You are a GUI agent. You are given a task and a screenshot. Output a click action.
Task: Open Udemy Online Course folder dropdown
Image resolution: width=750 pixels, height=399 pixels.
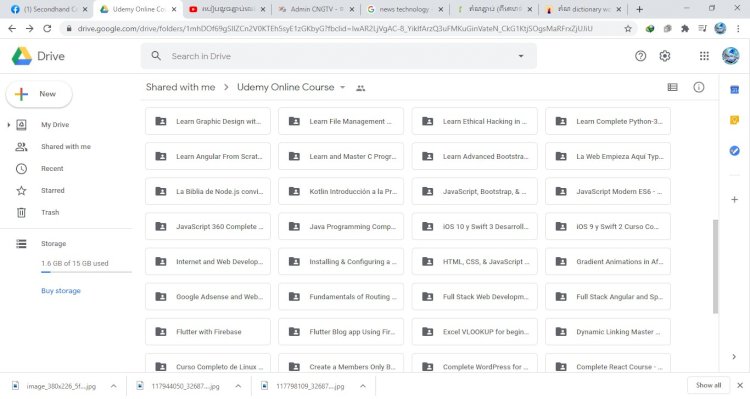click(342, 87)
